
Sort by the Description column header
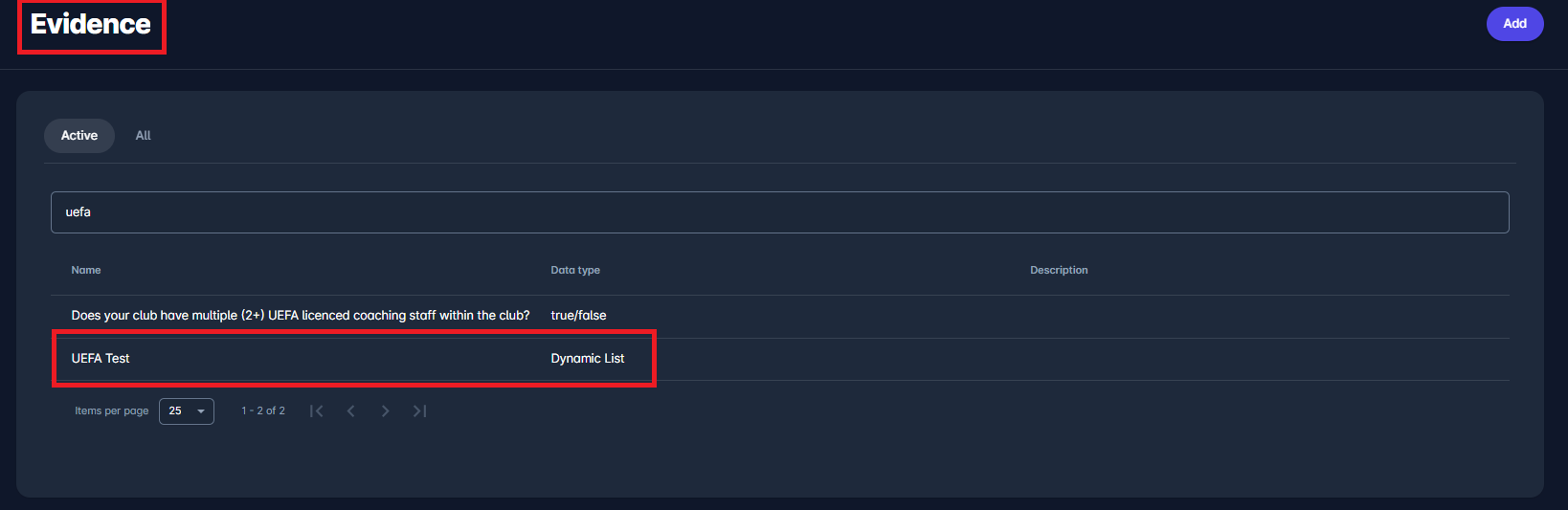(x=1059, y=271)
